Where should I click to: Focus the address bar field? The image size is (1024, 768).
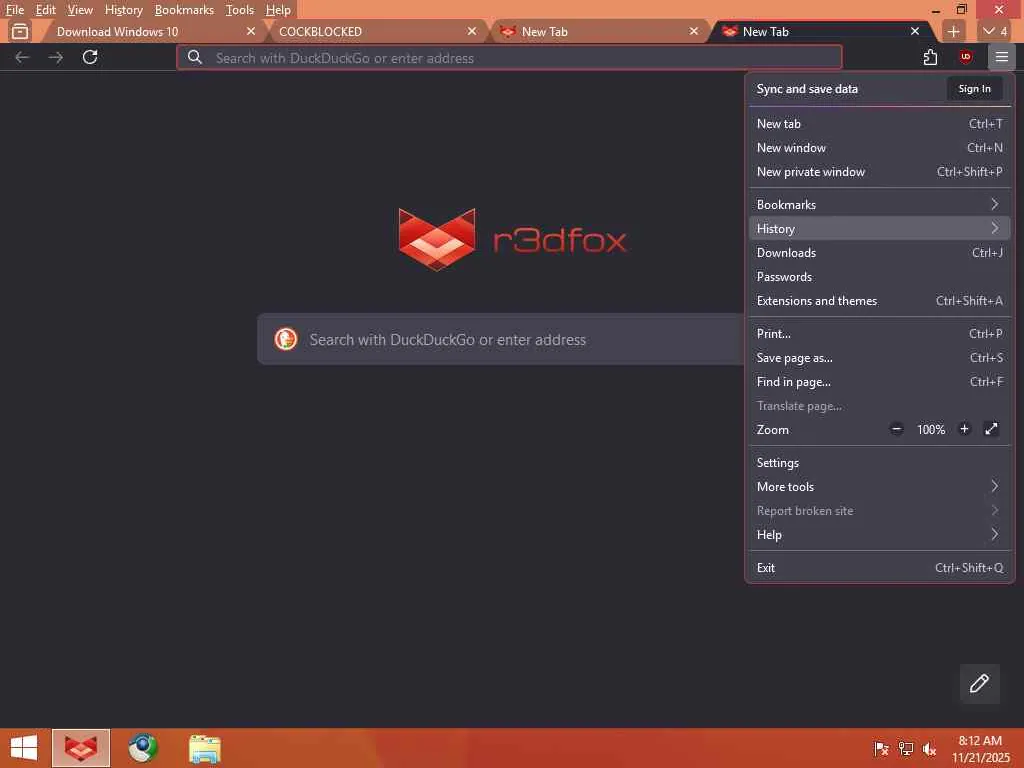pyautogui.click(x=509, y=57)
